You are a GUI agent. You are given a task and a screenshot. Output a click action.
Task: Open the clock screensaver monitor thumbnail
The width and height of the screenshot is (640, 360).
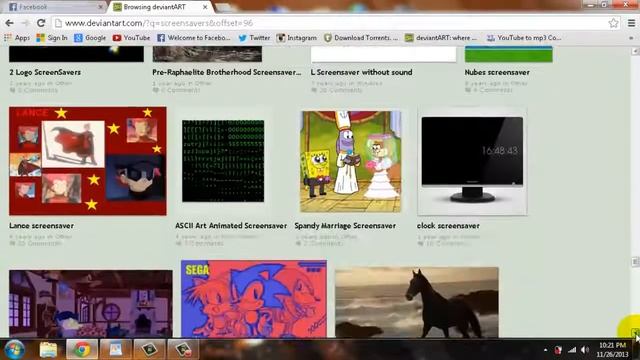tap(472, 161)
